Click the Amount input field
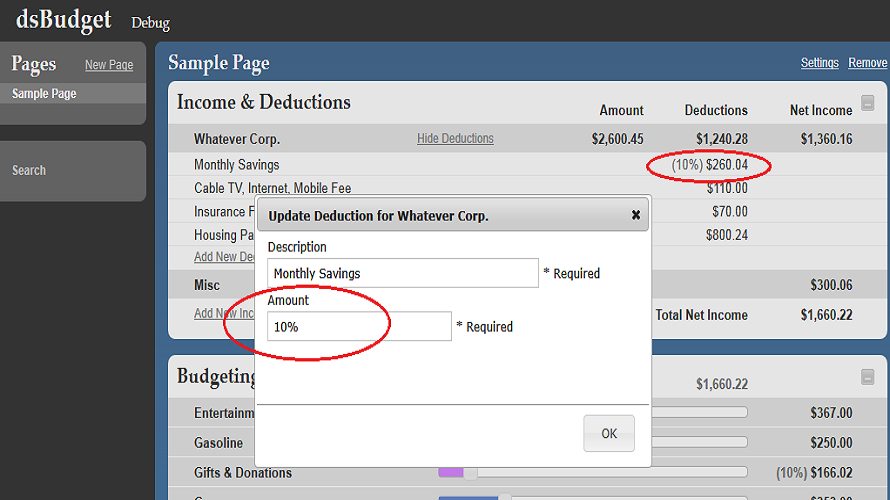This screenshot has height=500, width=890. 359,326
